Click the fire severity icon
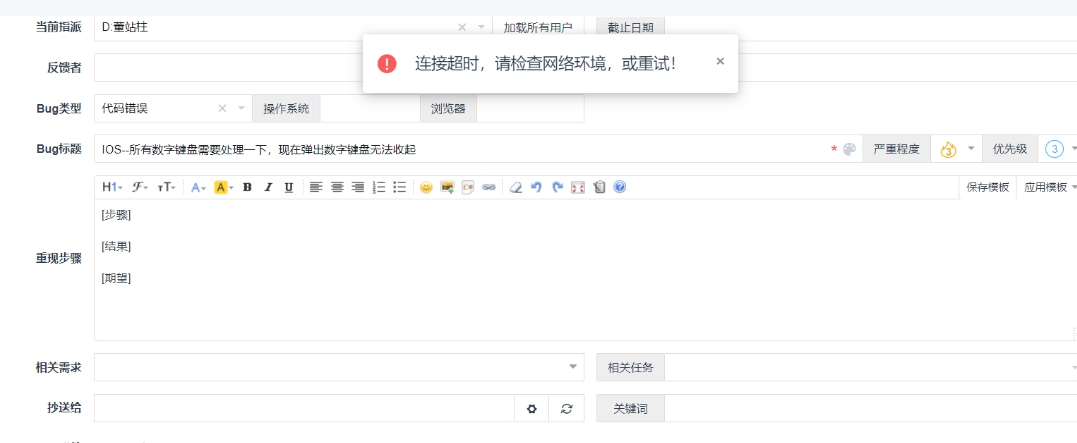Image resolution: width=1077 pixels, height=443 pixels. 948,149
